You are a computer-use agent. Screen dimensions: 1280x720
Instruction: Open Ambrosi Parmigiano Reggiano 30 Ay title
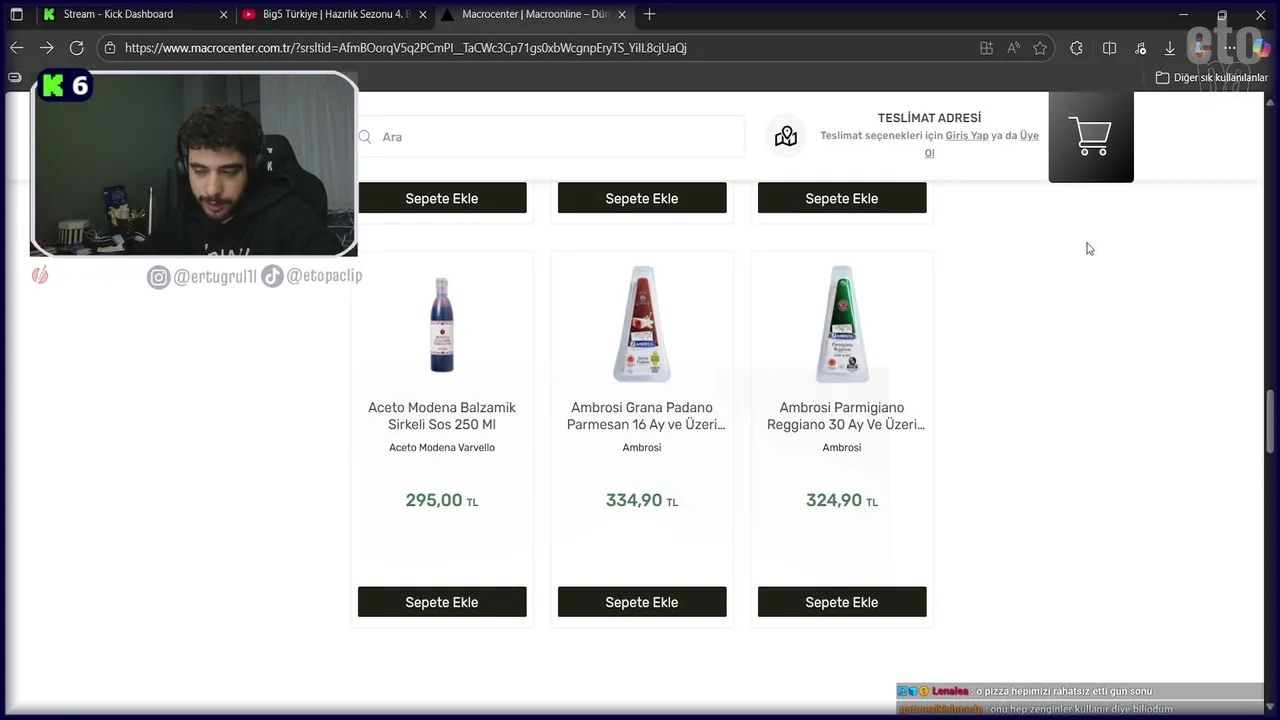(845, 416)
